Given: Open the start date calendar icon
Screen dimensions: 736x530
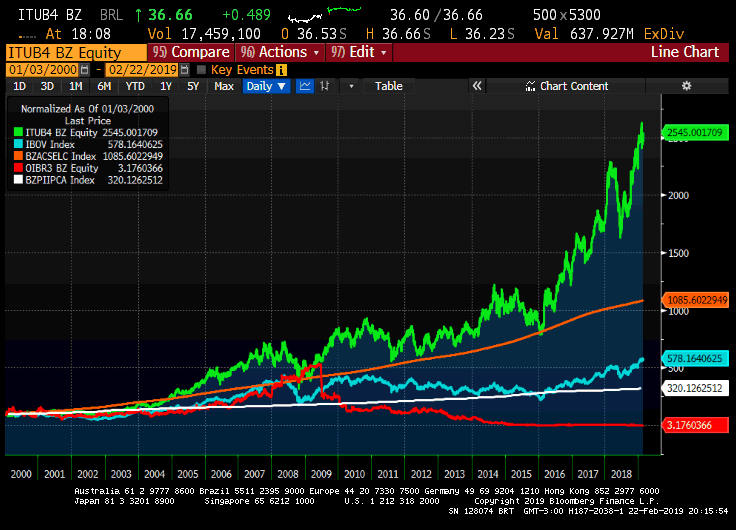Looking at the screenshot, I should click(84, 70).
